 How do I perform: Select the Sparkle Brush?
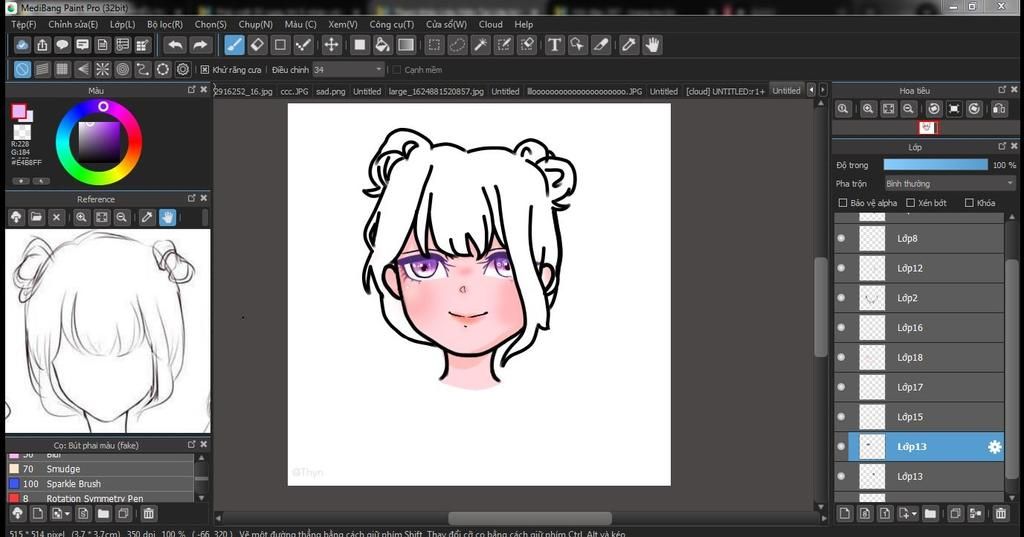coord(100,484)
